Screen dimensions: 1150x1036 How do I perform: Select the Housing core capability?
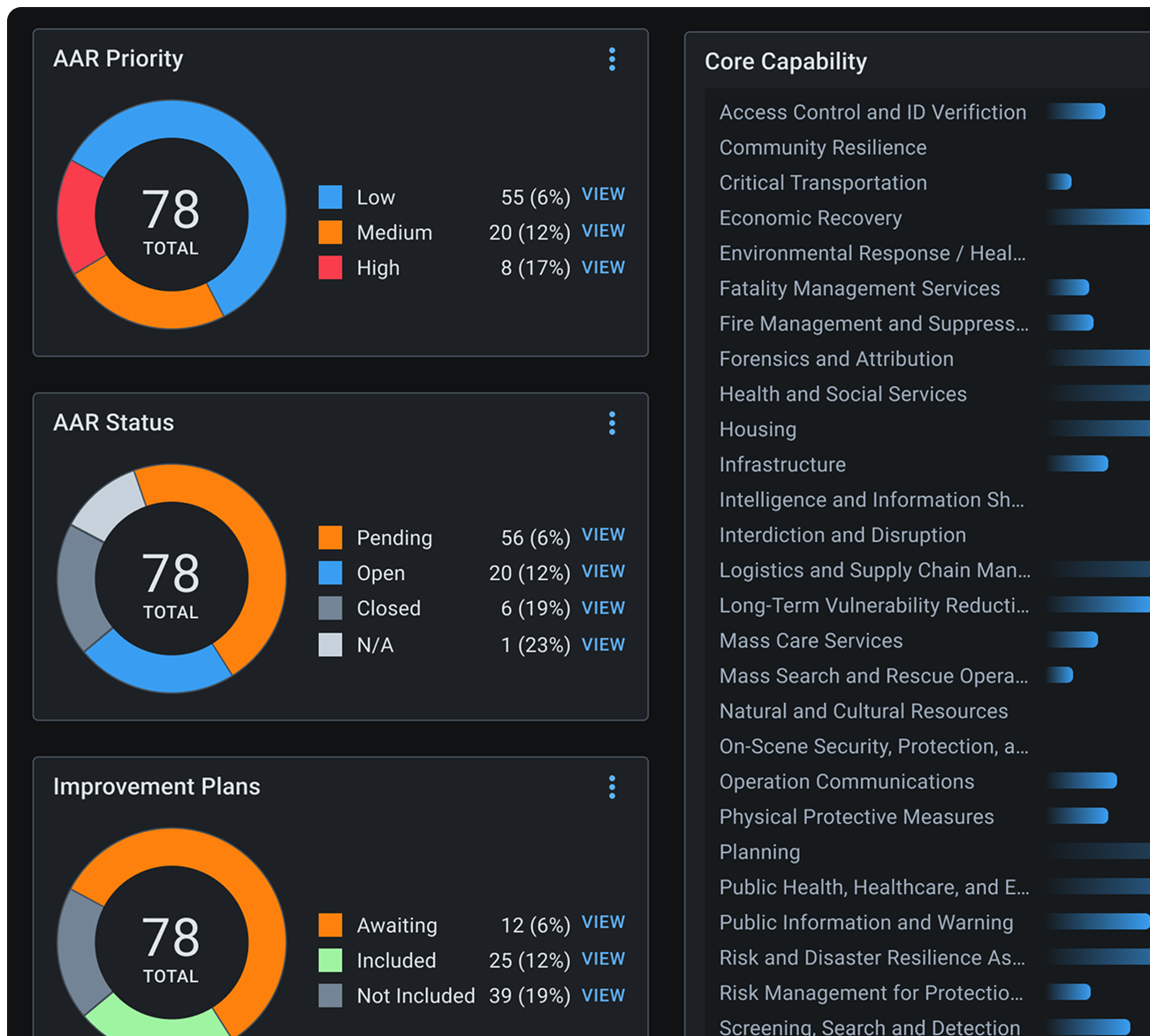click(758, 430)
